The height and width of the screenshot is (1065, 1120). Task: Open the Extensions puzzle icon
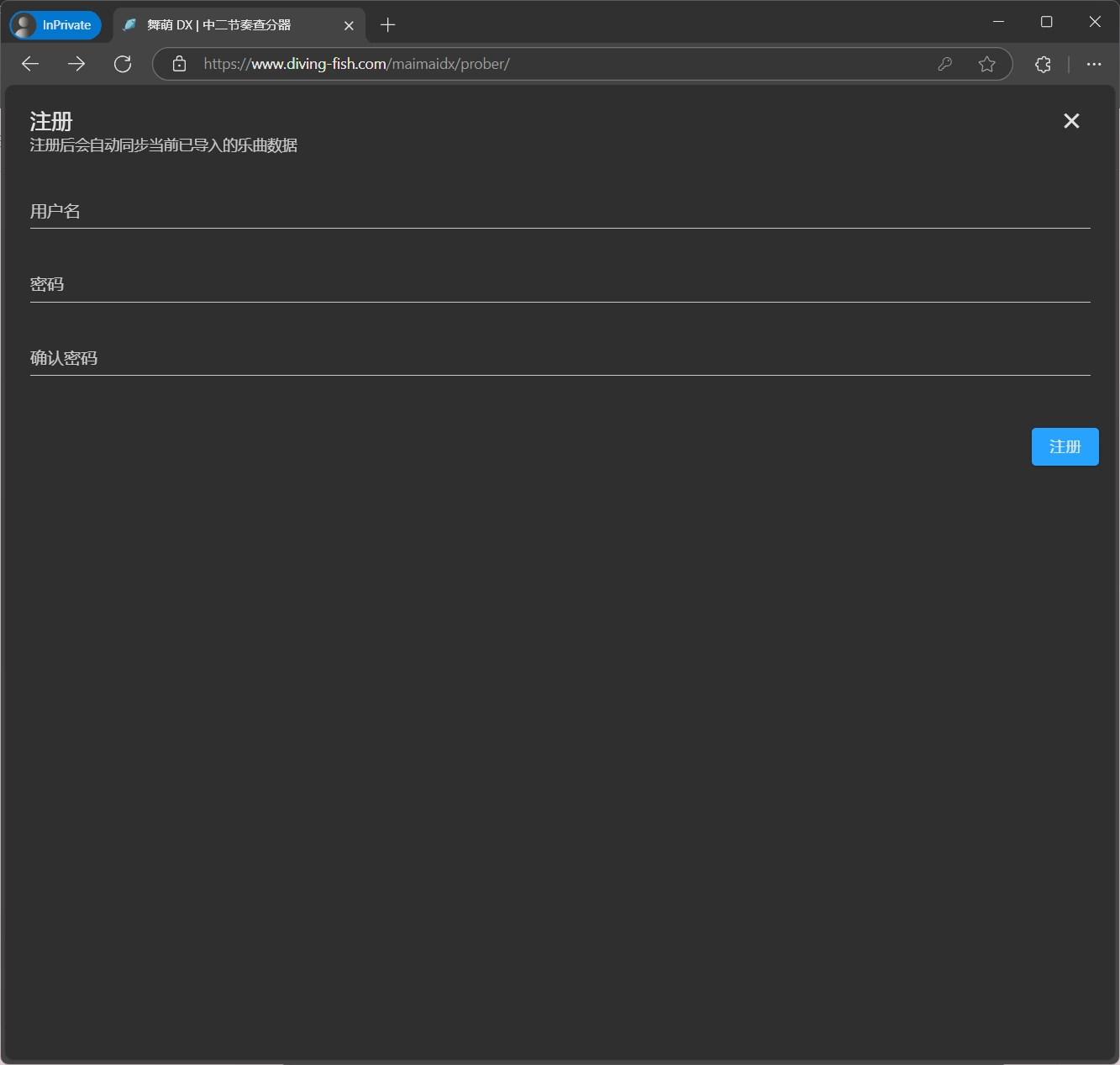click(x=1043, y=64)
